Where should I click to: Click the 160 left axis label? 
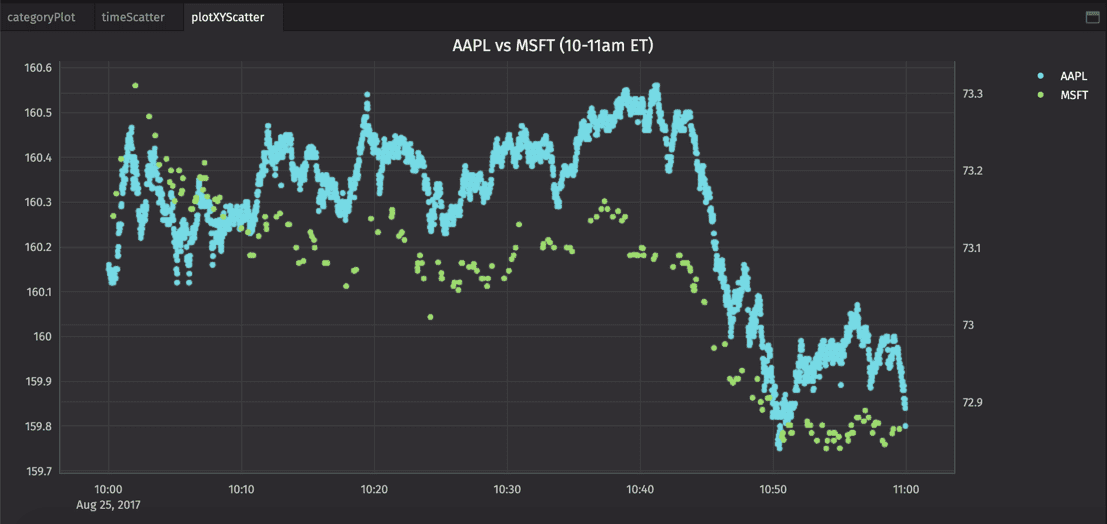coord(44,337)
